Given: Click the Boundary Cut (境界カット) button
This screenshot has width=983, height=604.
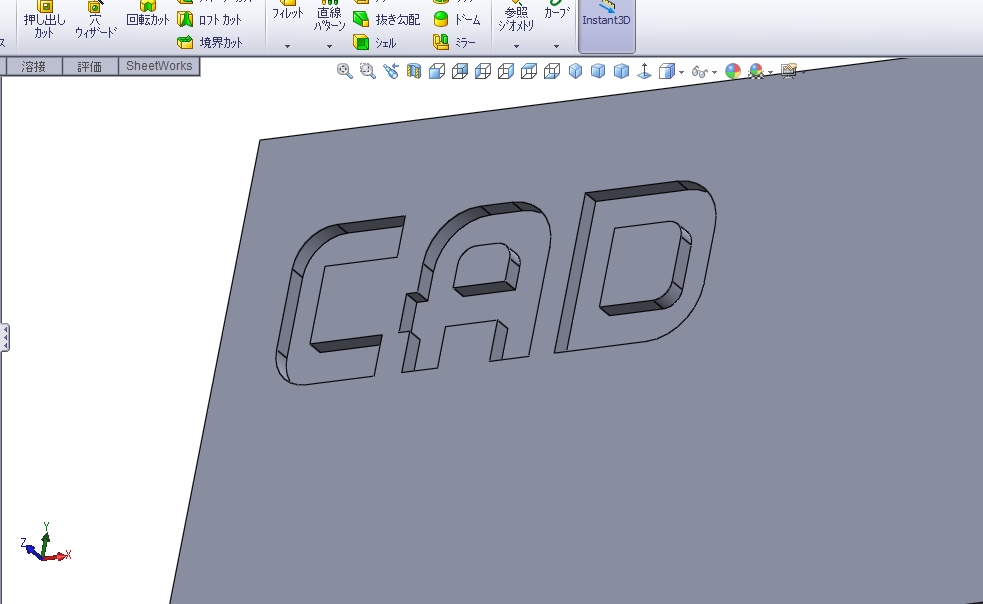Looking at the screenshot, I should 210,43.
